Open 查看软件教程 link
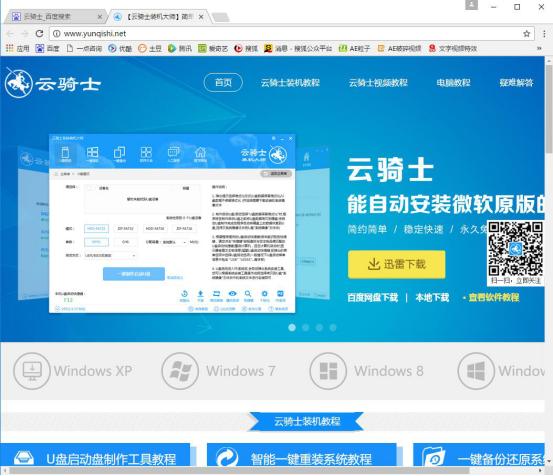This screenshot has height=476, width=553. [x=493, y=298]
